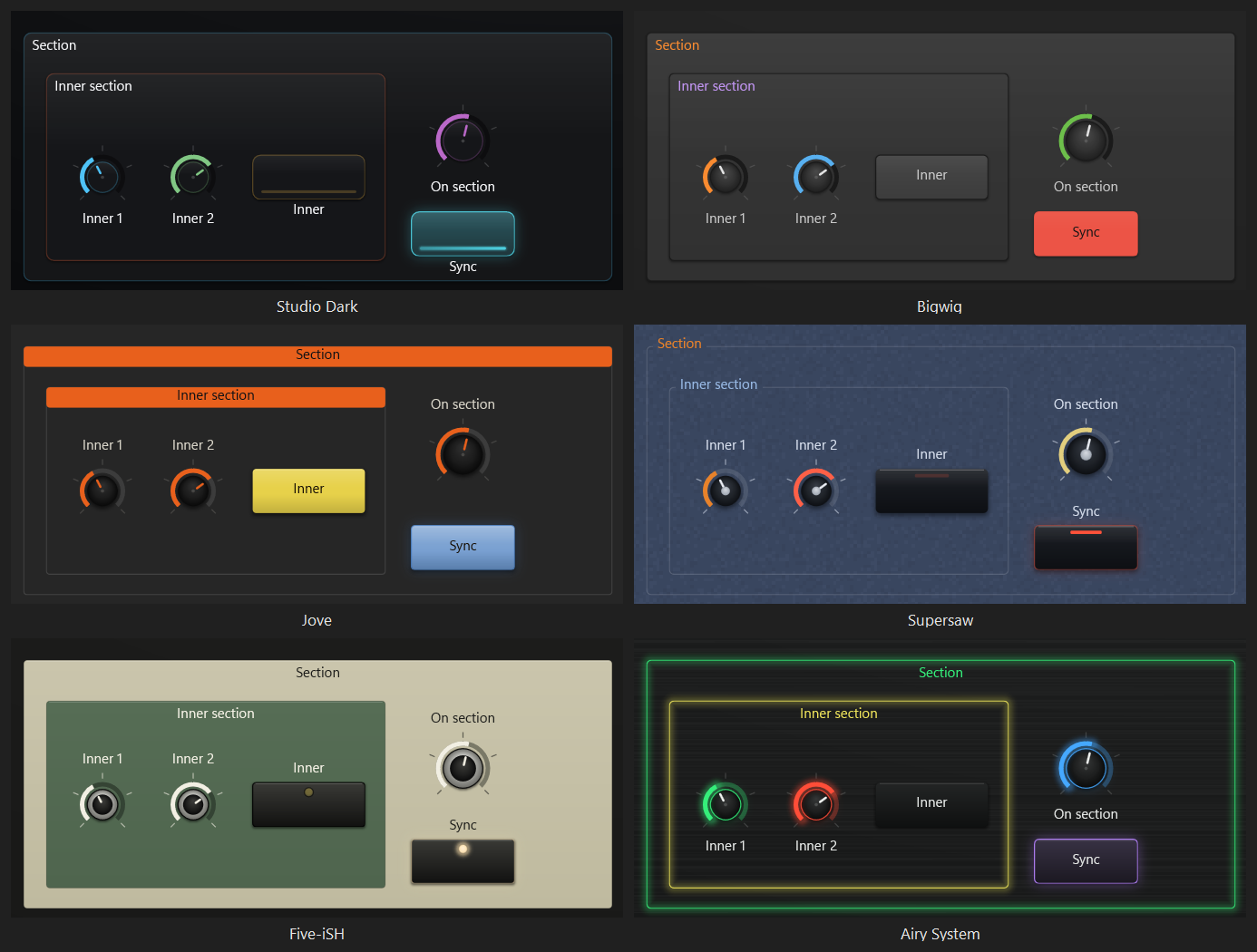1257x952 pixels.
Task: Click the Bigwig theme caption
Action: pos(940,306)
